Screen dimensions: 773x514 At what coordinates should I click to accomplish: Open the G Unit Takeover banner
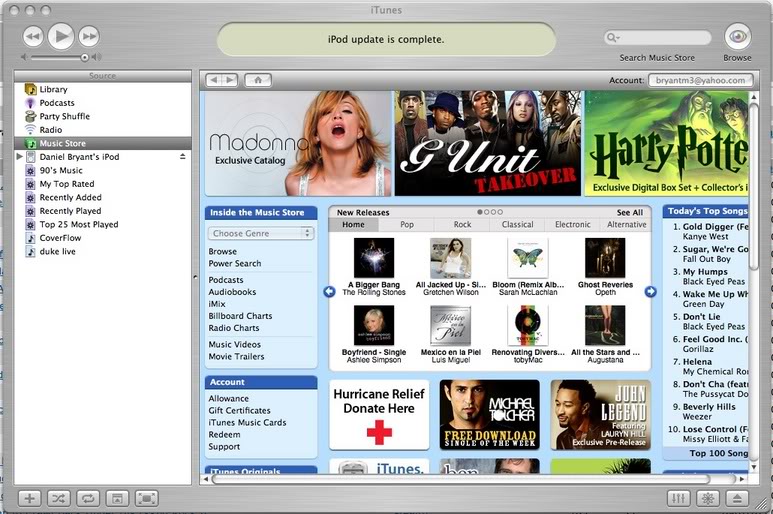pos(488,143)
